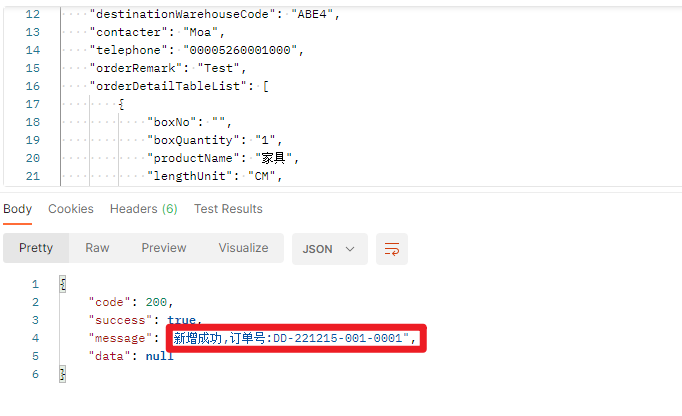
Task: Open the Headers (6) tab
Action: pos(144,209)
